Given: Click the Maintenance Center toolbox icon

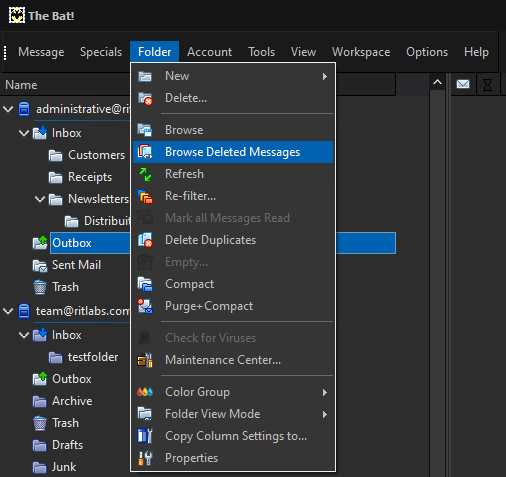Looking at the screenshot, I should click(x=145, y=360).
